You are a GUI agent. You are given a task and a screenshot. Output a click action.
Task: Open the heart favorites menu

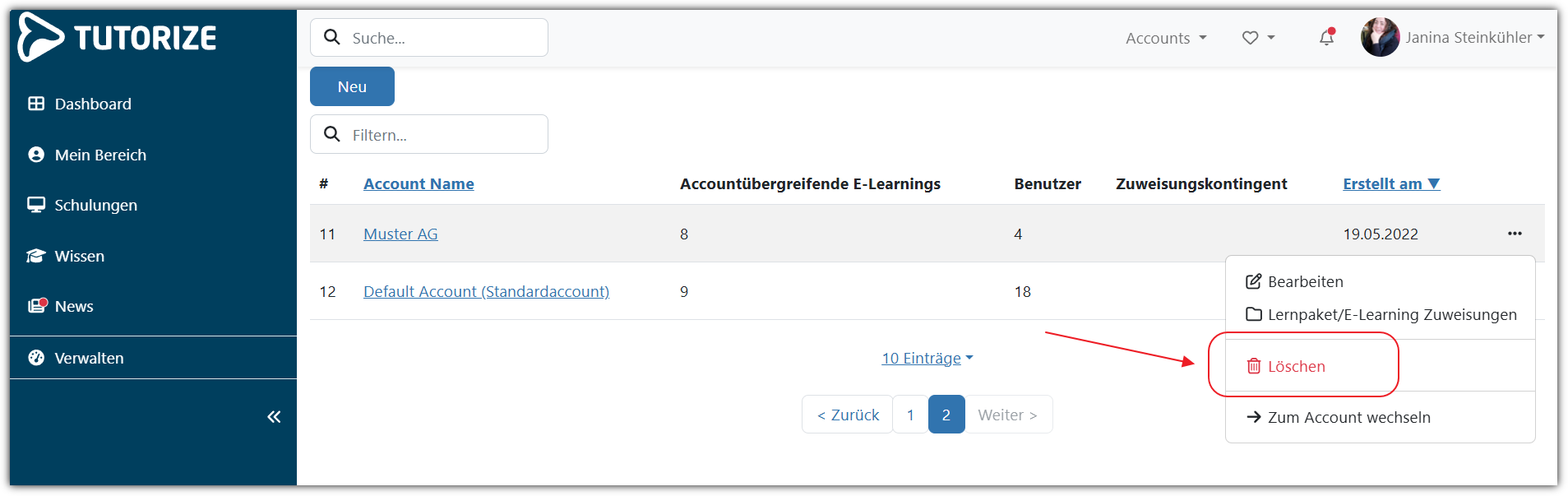click(x=1258, y=38)
